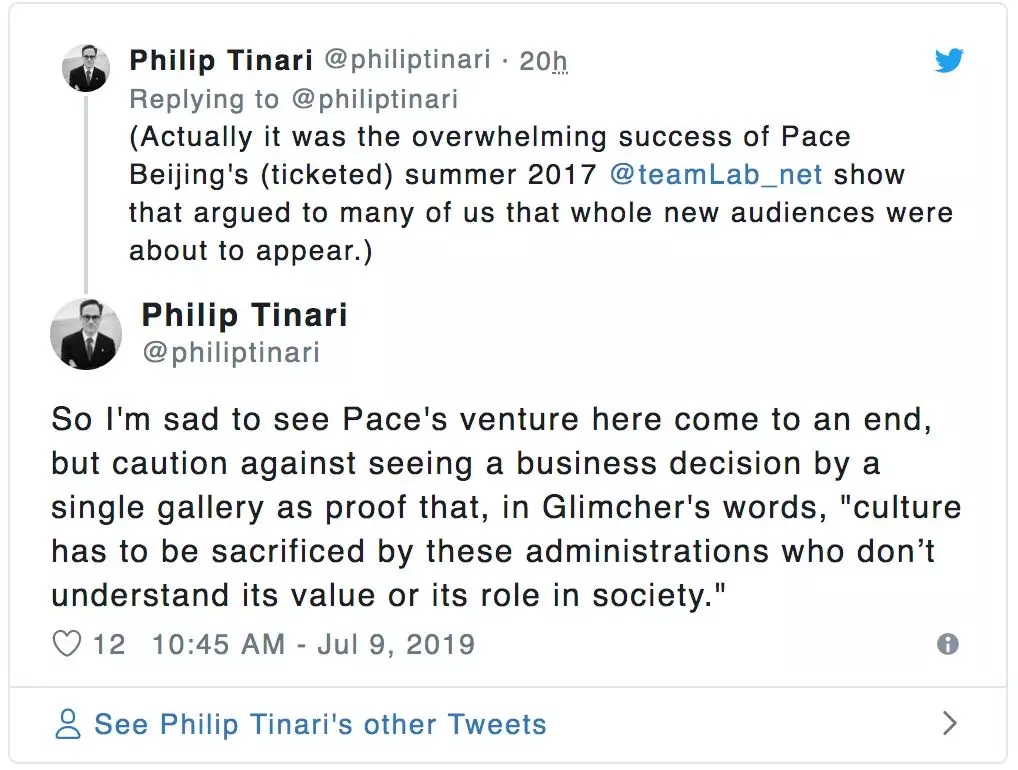The height and width of the screenshot is (770, 1018).
Task: Click the @philiptinari handle in reply header
Action: 407,60
